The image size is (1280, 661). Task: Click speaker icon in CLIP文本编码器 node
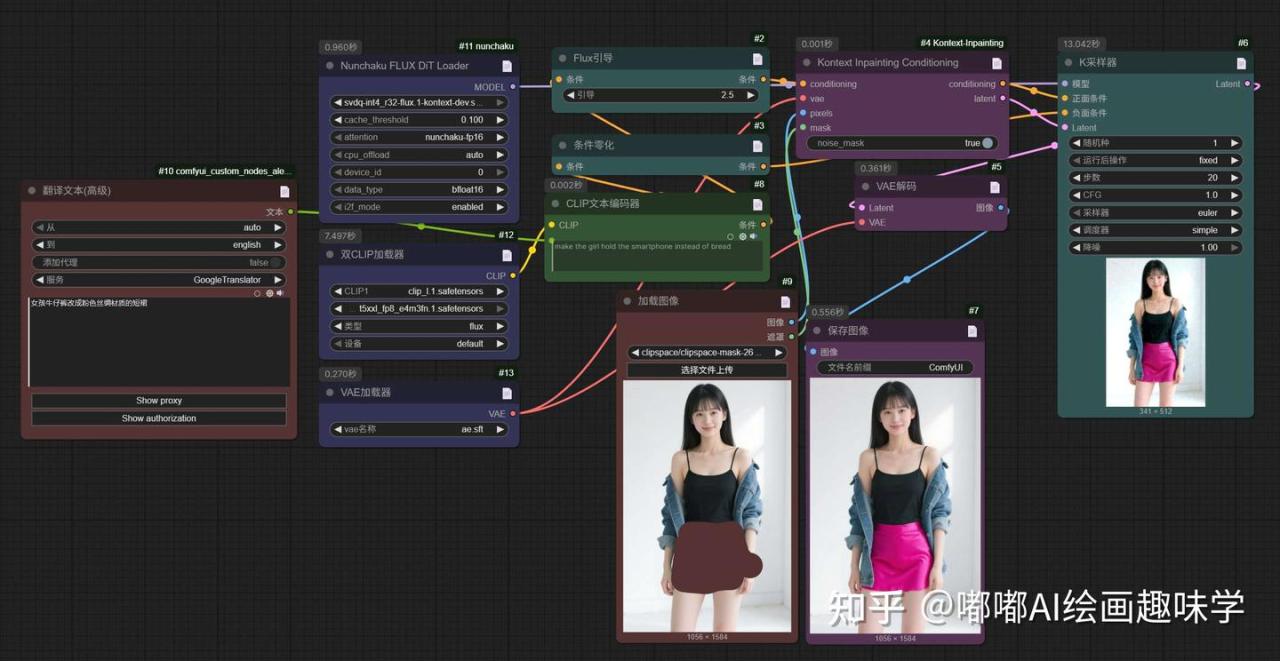754,237
